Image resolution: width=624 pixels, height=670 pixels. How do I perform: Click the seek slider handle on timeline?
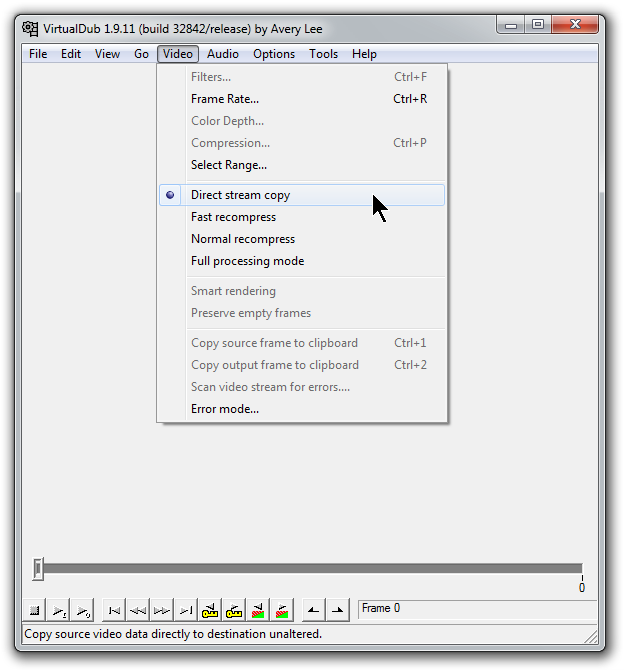pos(38,569)
